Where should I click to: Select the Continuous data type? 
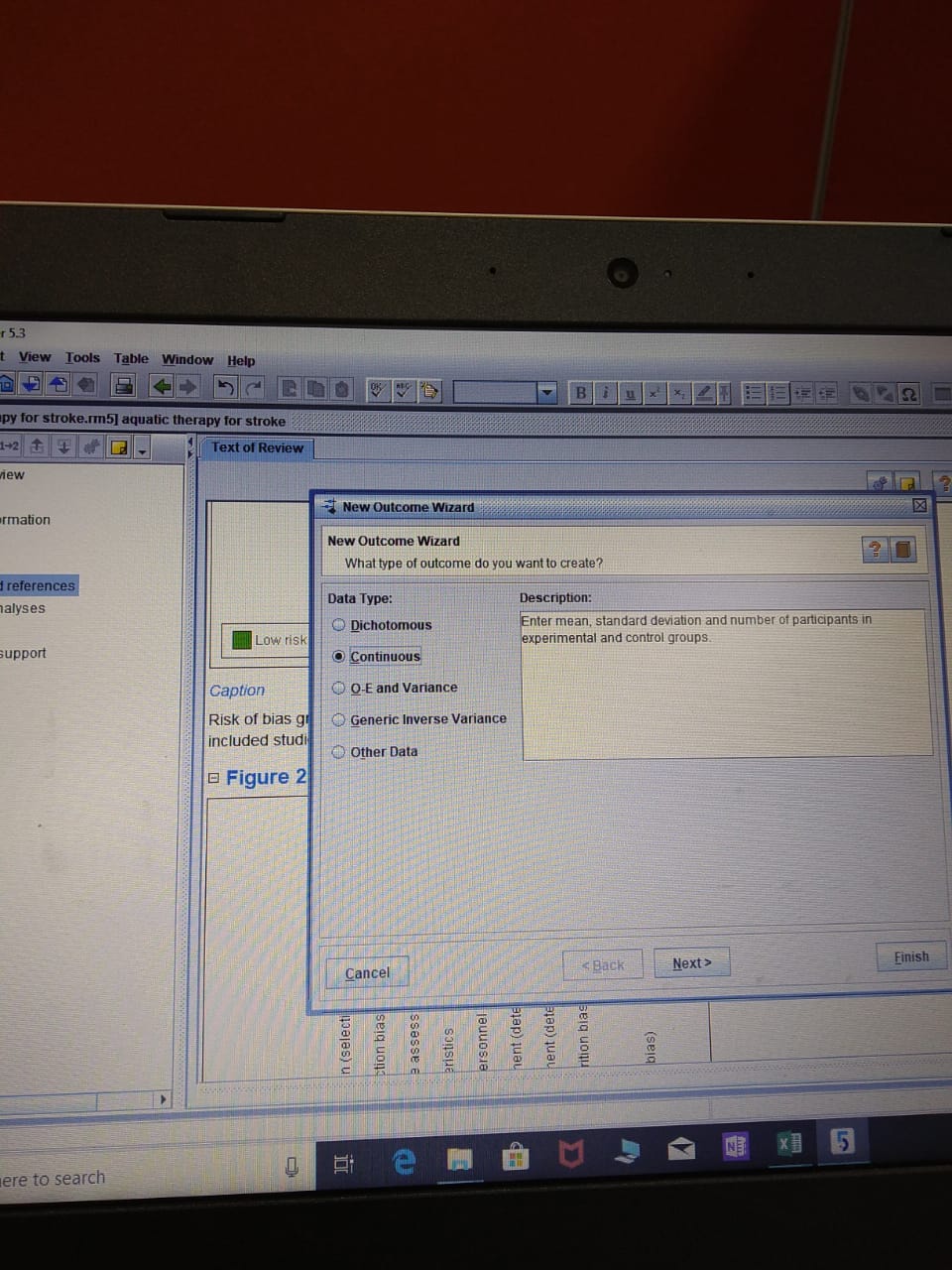(339, 656)
